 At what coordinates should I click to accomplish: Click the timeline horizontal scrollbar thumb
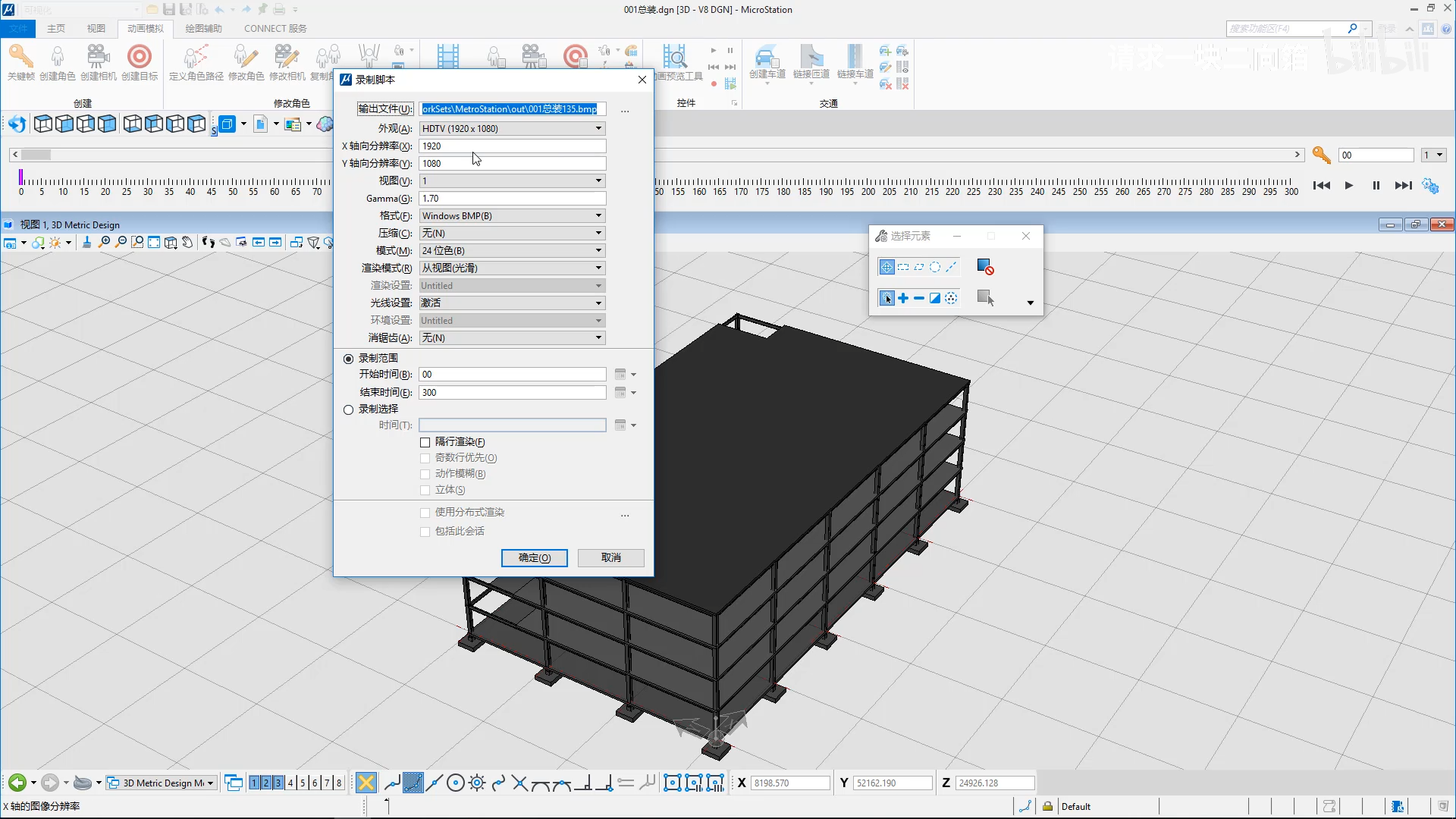36,155
